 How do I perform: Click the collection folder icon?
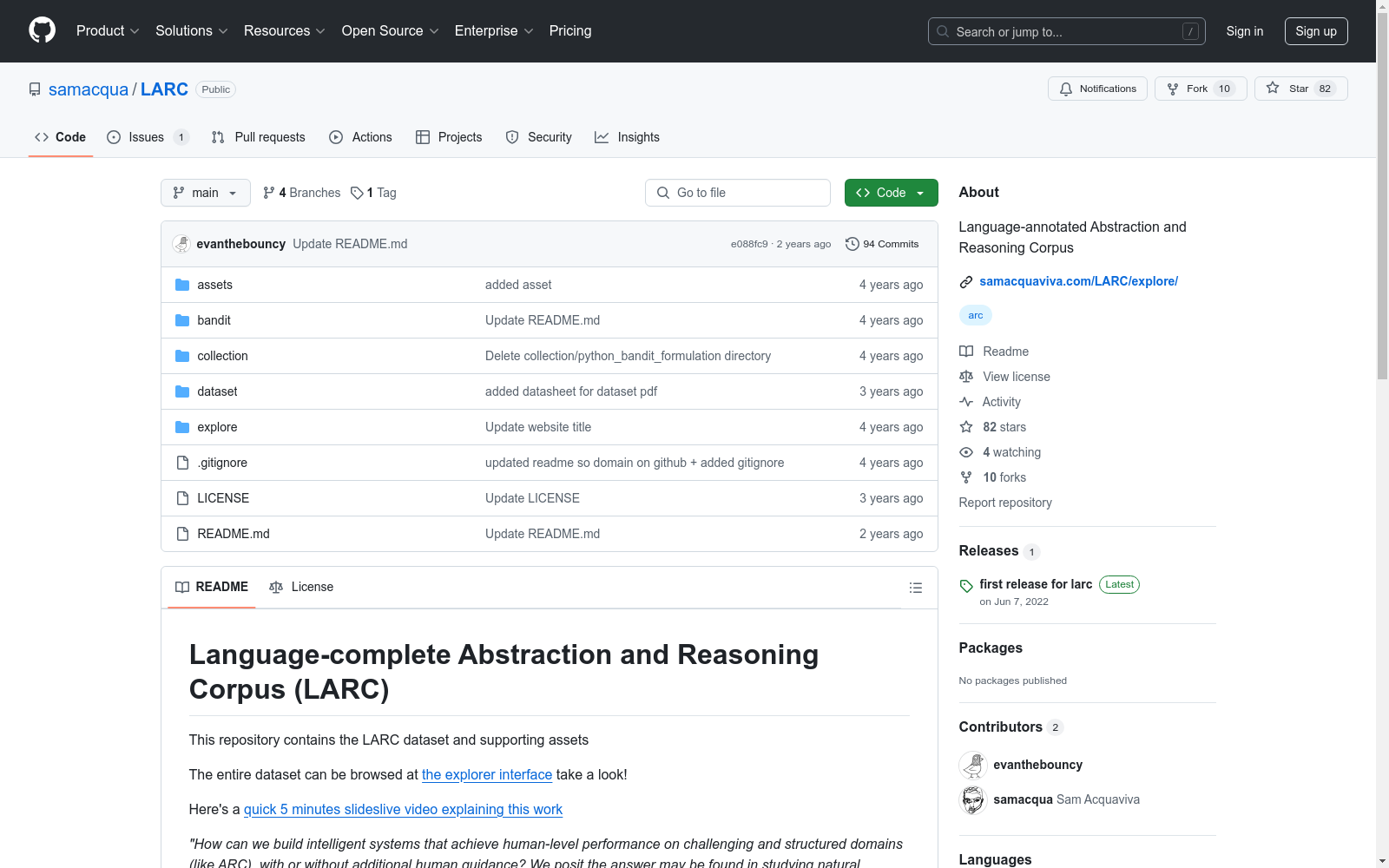[182, 356]
